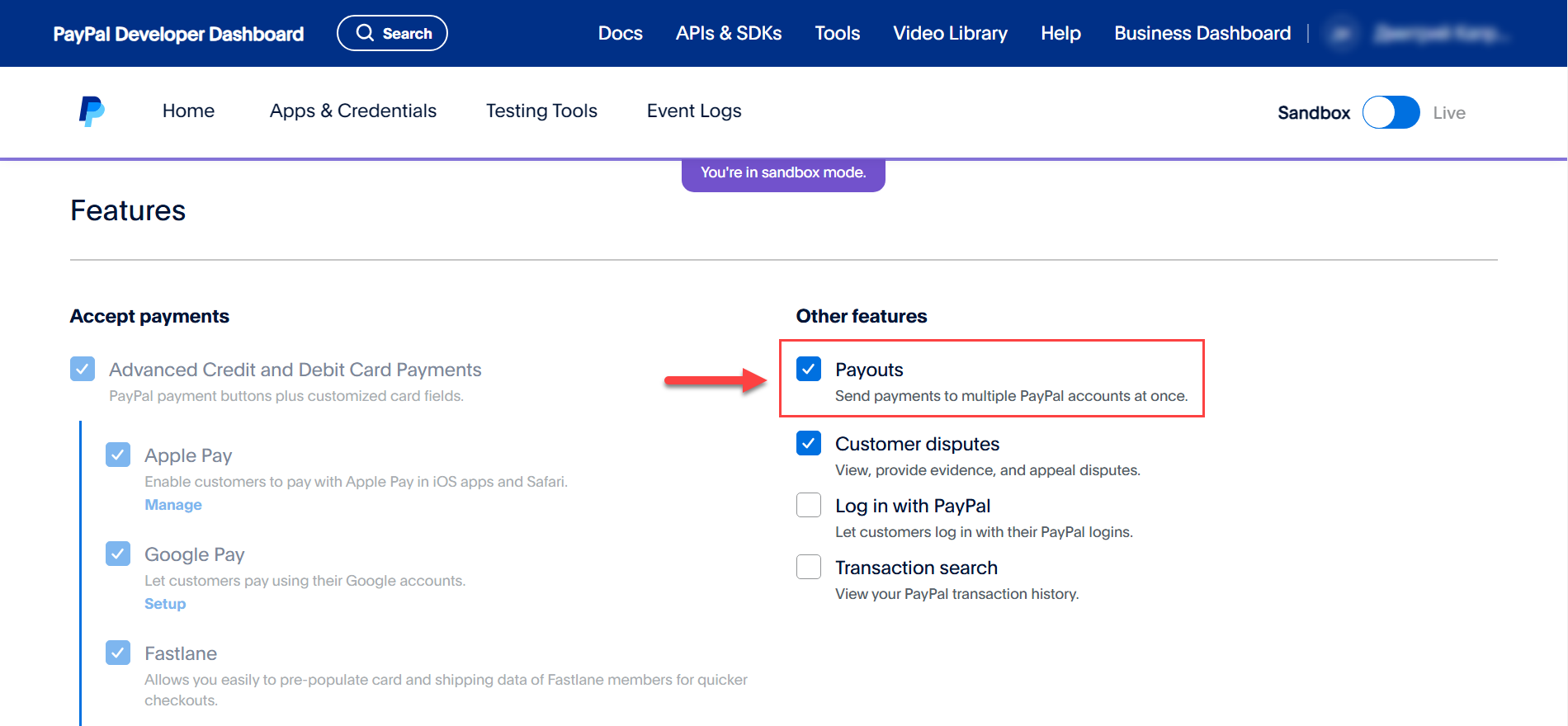Click the Customer disputes label
This screenshot has width=1568, height=726.
[917, 444]
